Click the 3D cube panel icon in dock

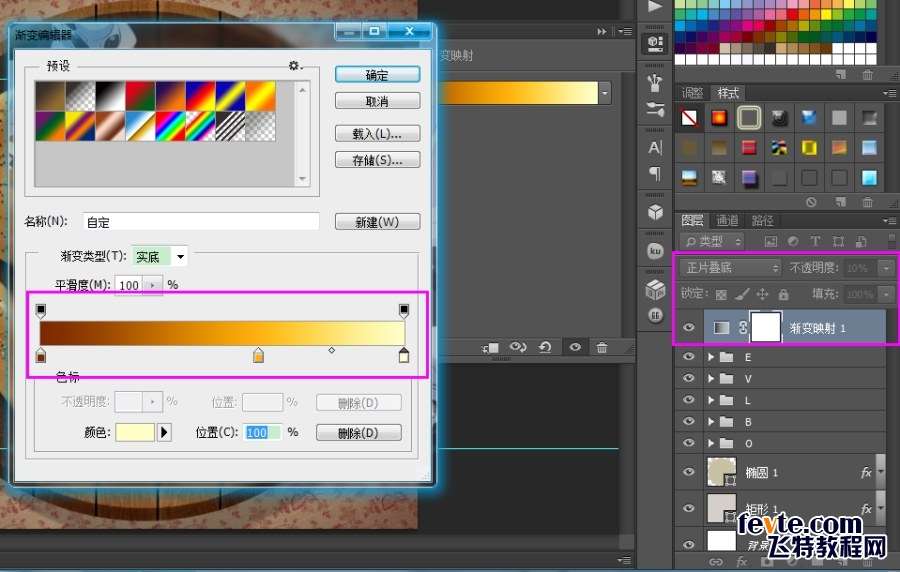(655, 213)
